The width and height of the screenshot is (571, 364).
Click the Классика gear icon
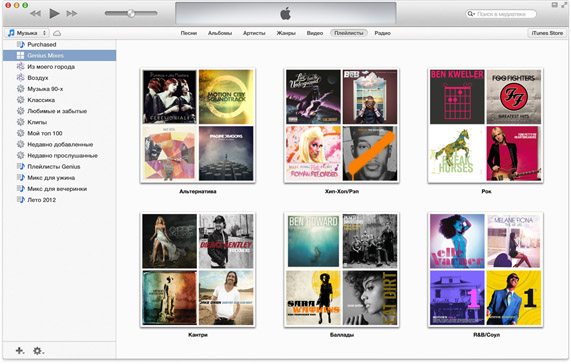pos(20,100)
